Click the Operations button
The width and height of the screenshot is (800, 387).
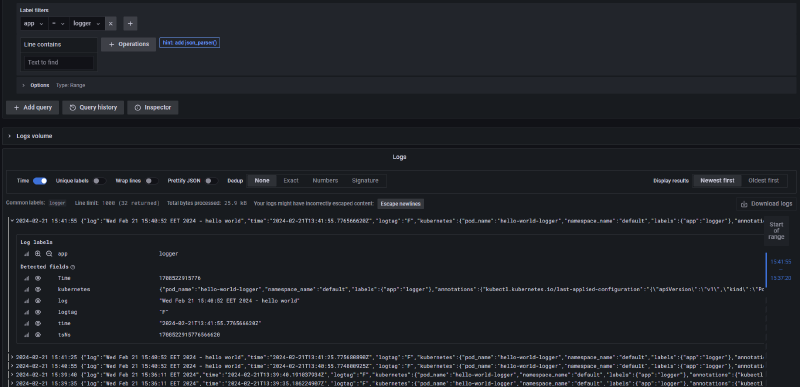click(x=129, y=44)
